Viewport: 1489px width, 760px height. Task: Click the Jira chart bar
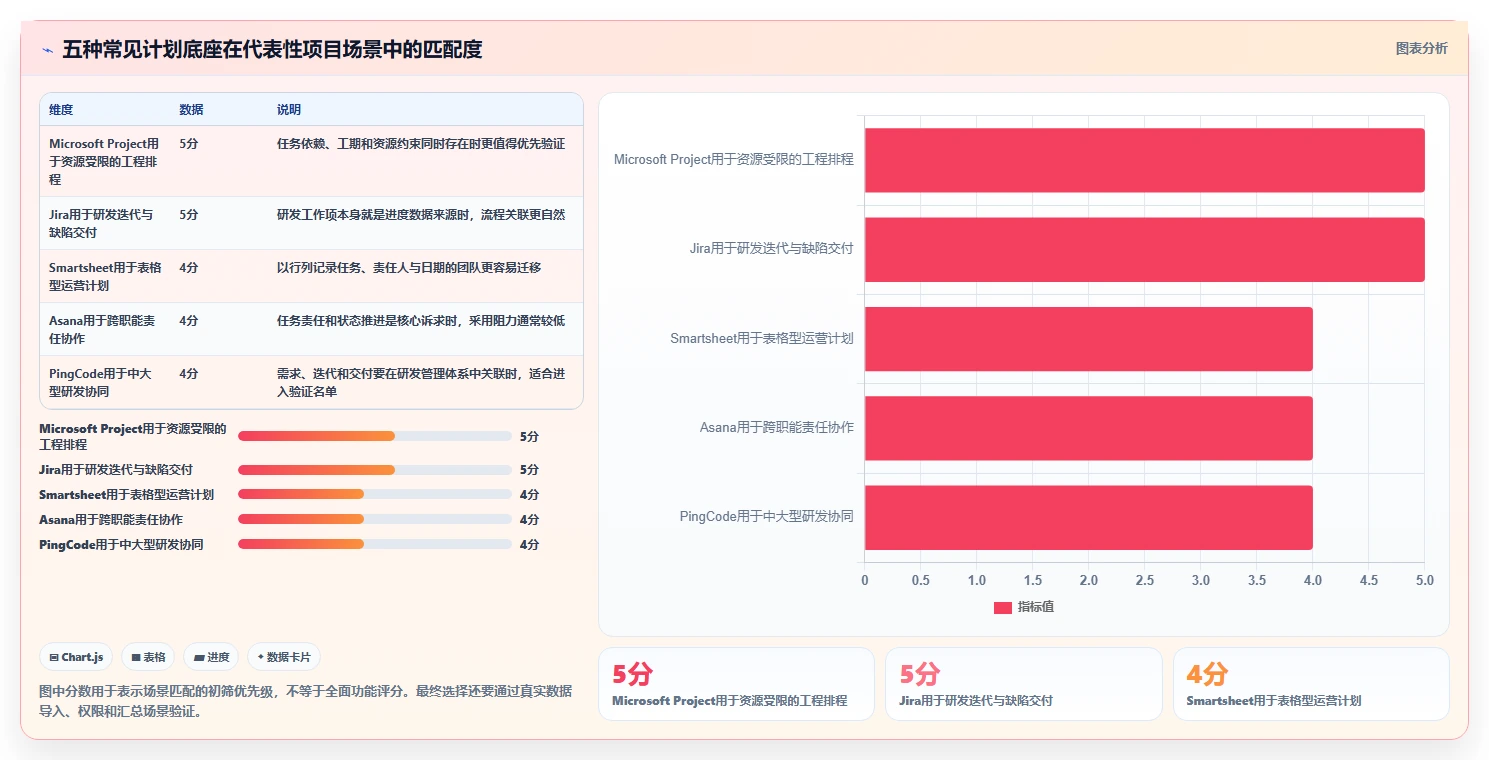coord(1145,249)
